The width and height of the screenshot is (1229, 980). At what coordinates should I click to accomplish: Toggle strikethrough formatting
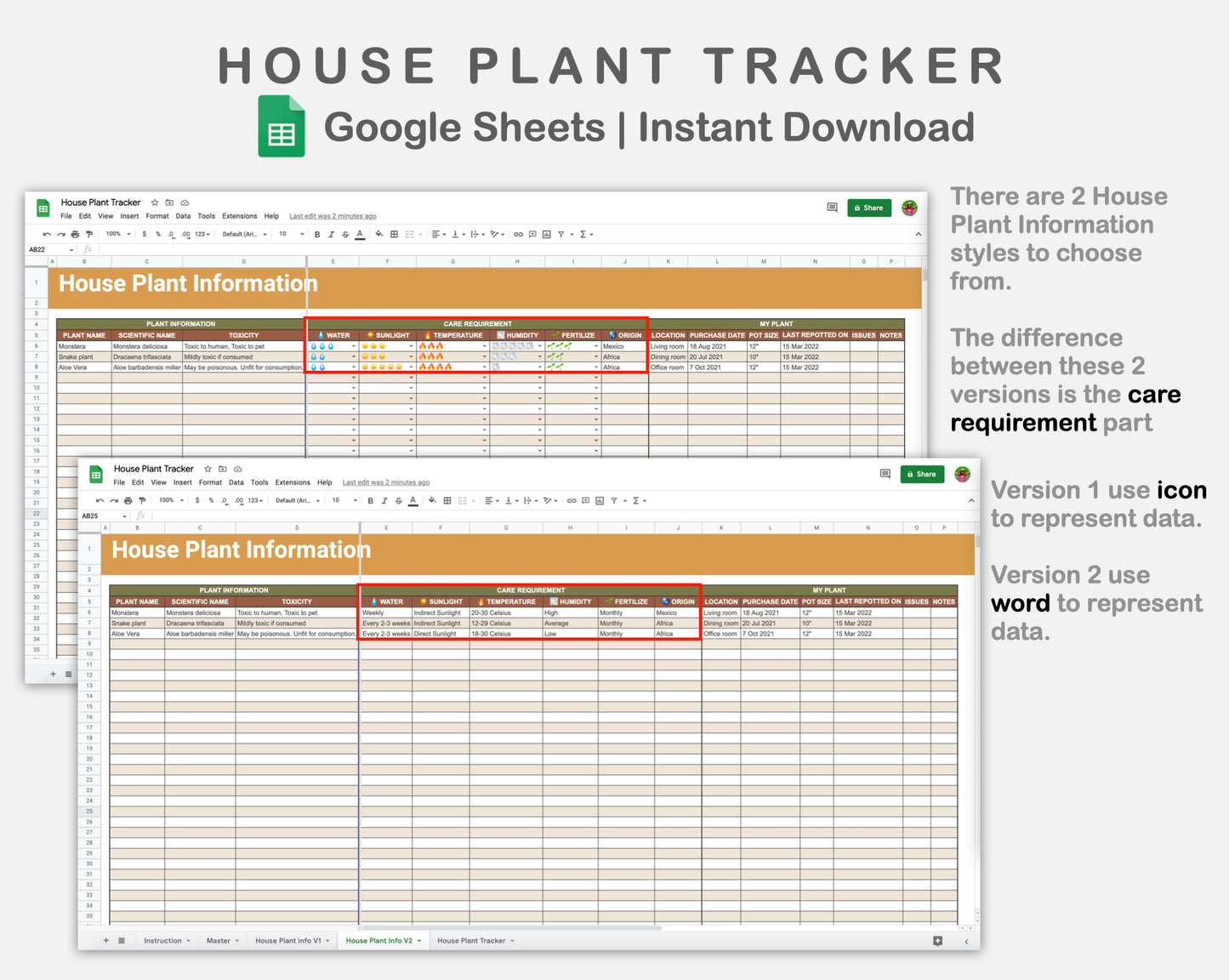point(398,501)
